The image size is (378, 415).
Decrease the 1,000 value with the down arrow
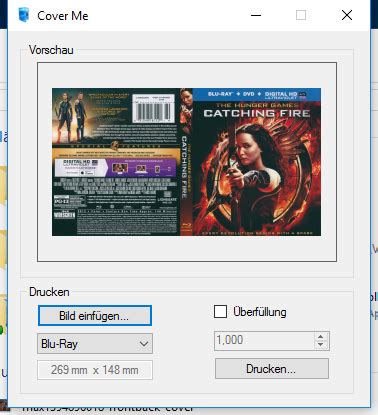pyautogui.click(x=320, y=345)
